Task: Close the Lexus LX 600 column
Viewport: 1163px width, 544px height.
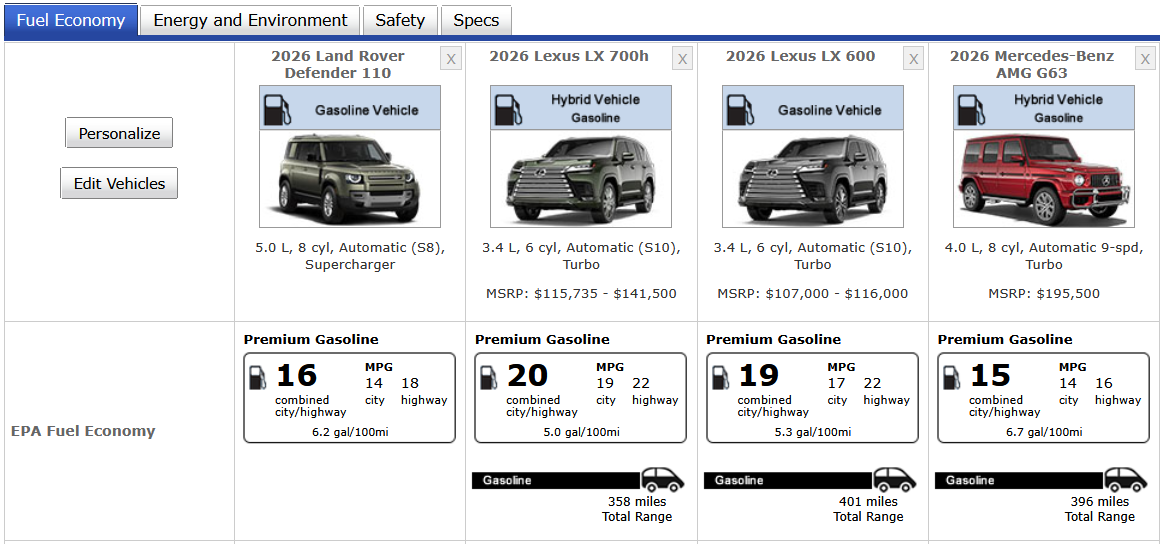Action: tap(913, 59)
